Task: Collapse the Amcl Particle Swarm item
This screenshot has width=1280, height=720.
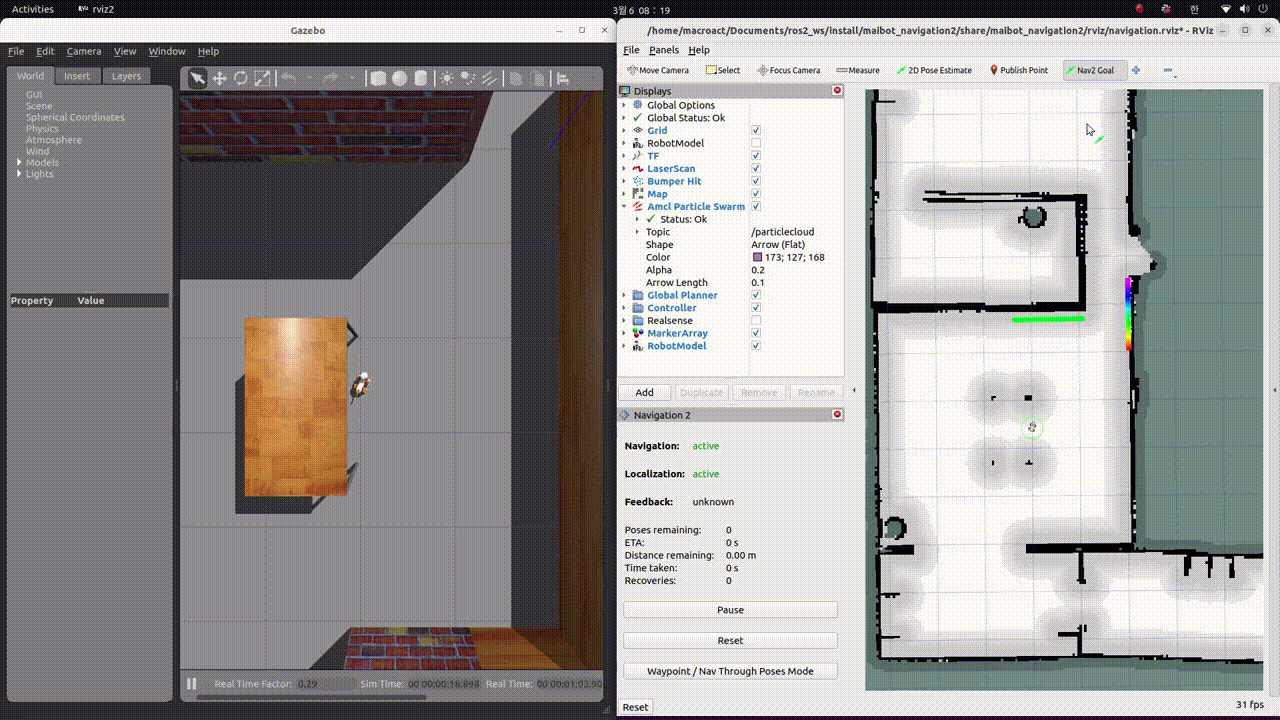Action: (x=624, y=207)
